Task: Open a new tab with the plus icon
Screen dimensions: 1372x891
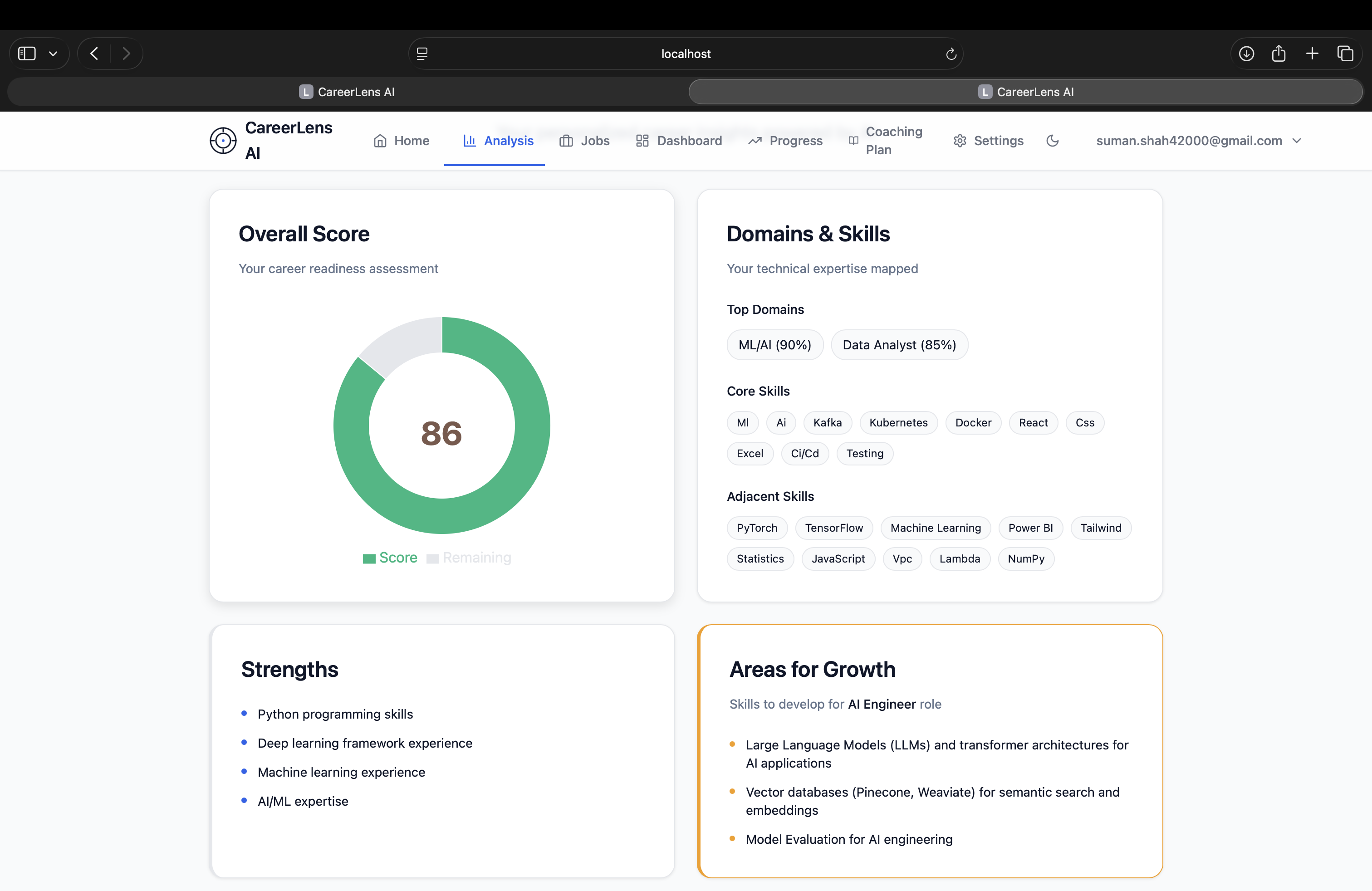Action: (x=1312, y=54)
